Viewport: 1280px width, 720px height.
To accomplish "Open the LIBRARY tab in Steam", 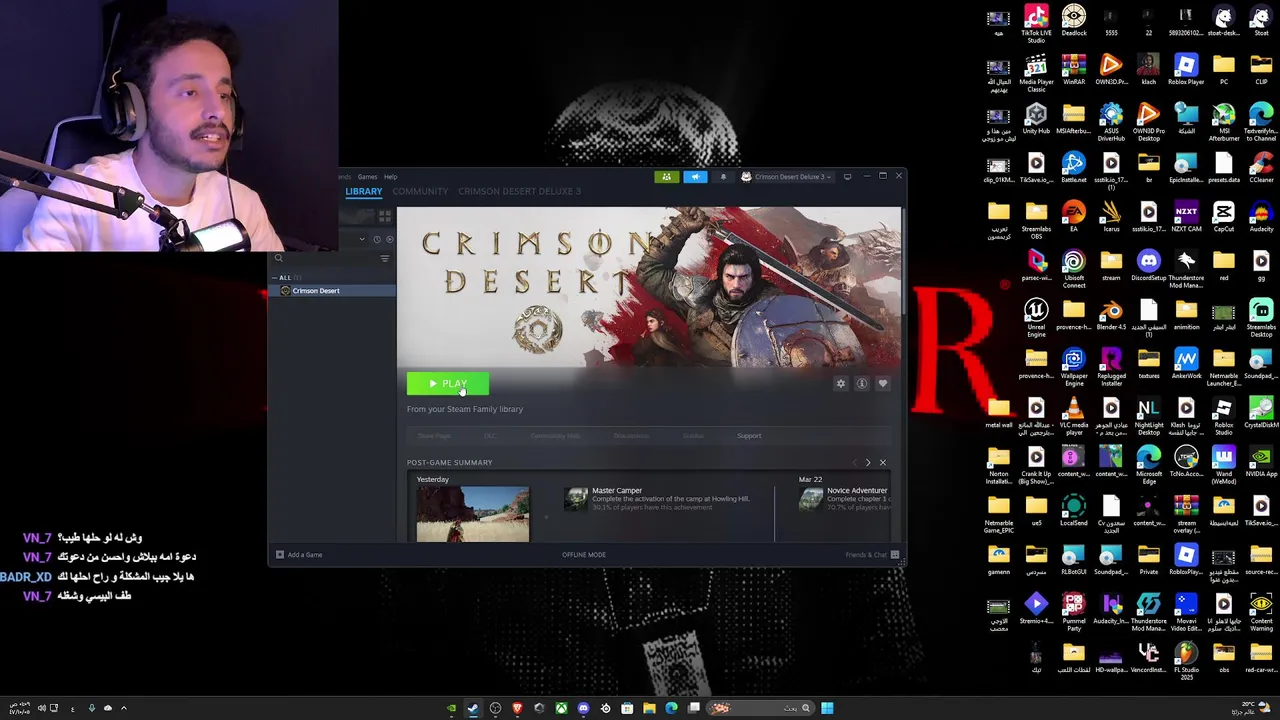I will (x=364, y=191).
